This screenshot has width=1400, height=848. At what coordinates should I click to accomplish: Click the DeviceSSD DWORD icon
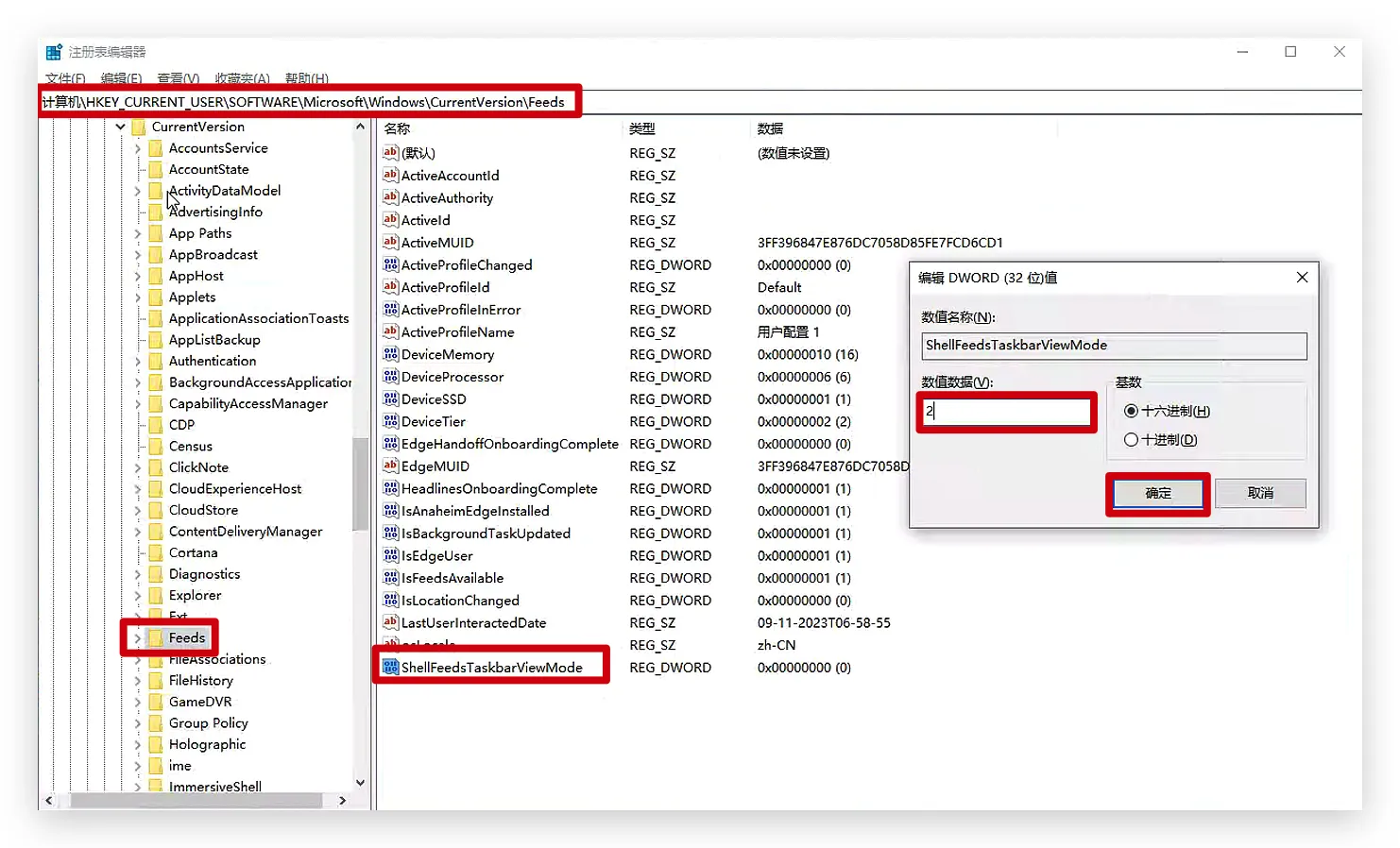tap(390, 399)
